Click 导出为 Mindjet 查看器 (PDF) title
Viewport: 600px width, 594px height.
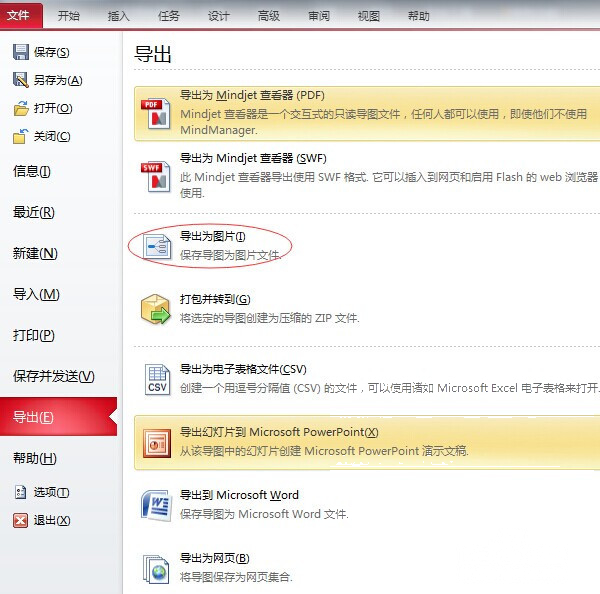[x=252, y=95]
